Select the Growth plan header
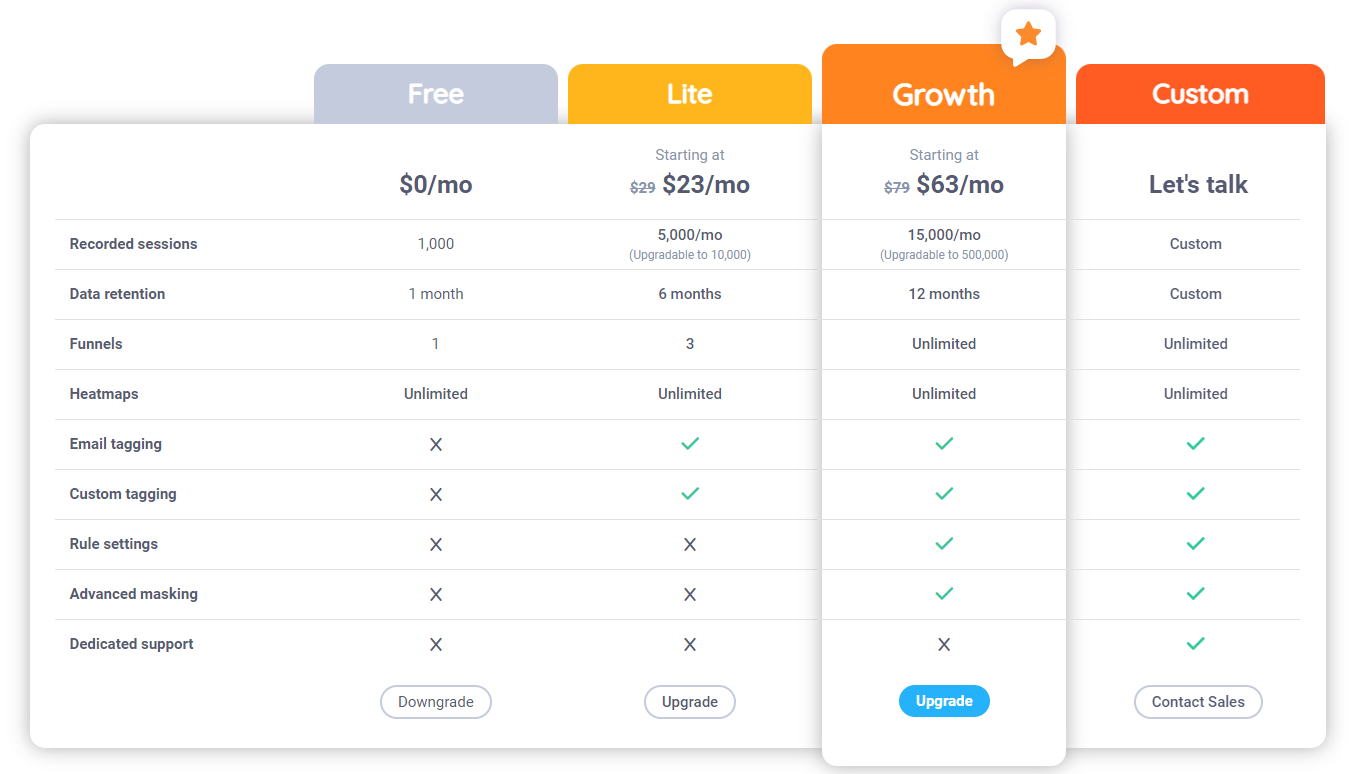 [x=944, y=94]
